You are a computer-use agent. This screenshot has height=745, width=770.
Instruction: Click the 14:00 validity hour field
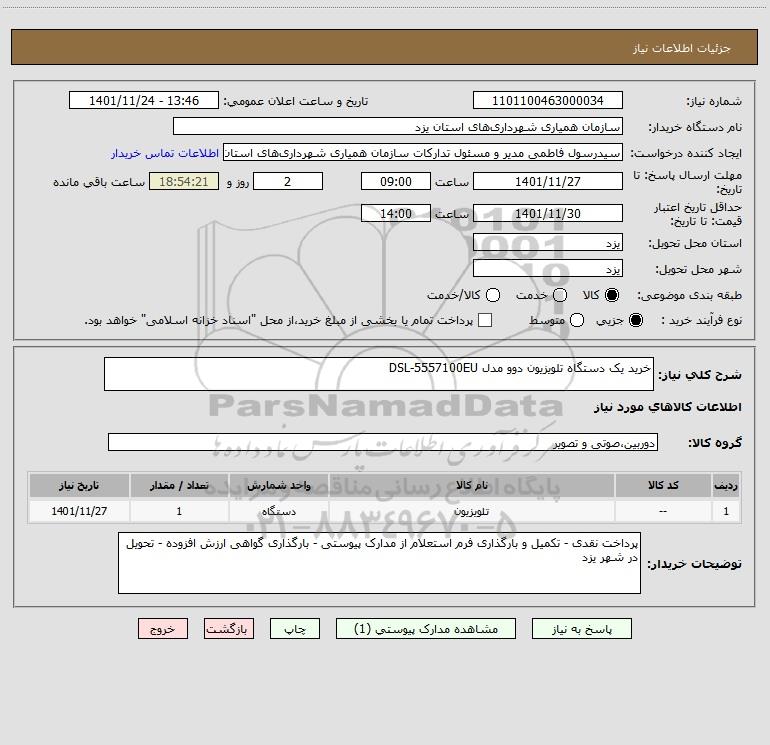pyautogui.click(x=396, y=213)
